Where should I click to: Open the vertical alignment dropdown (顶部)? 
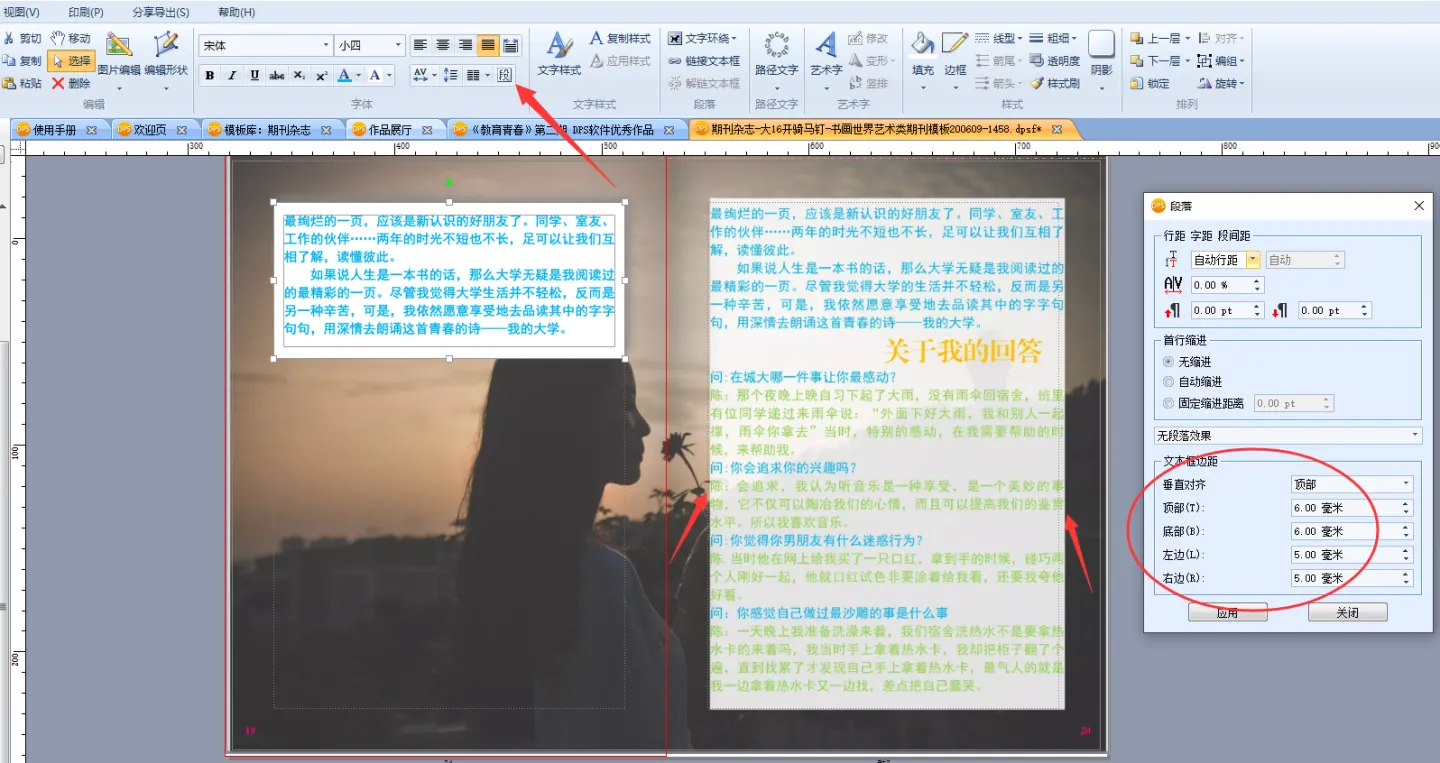point(1351,484)
